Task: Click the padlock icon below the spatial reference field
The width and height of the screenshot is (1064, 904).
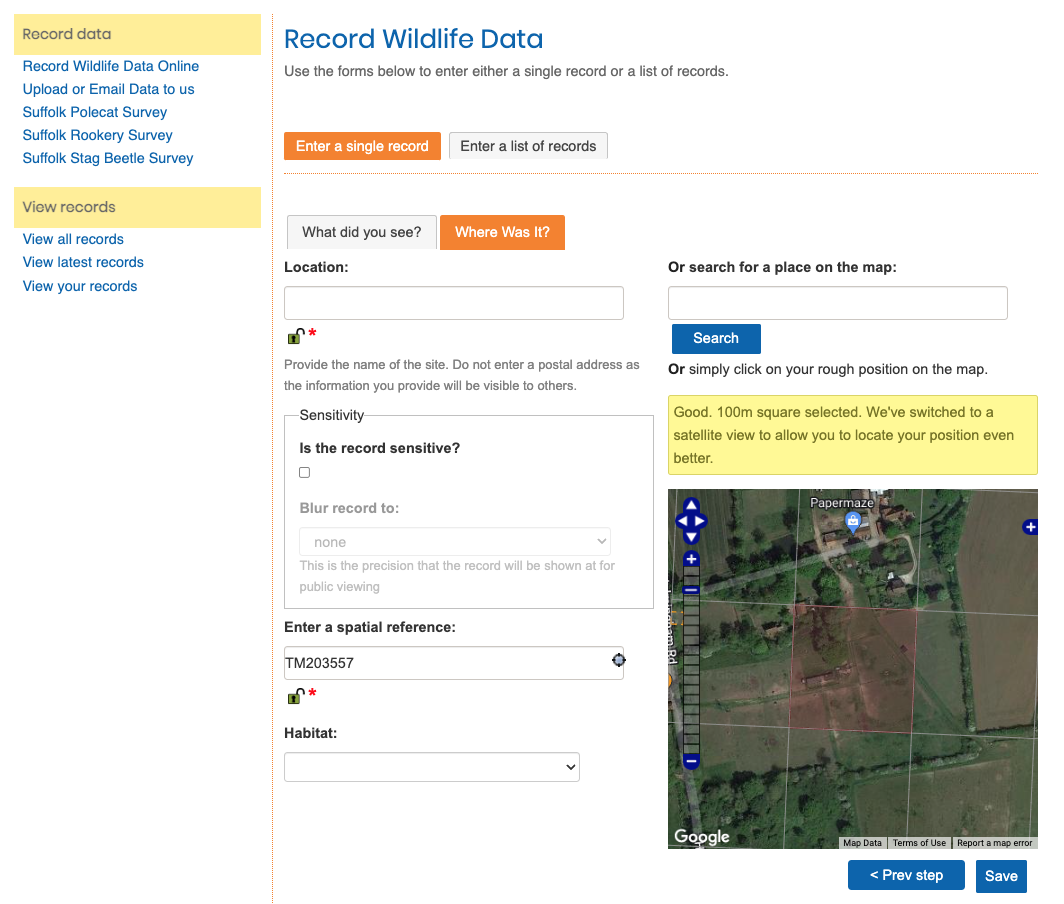Action: pos(295,695)
